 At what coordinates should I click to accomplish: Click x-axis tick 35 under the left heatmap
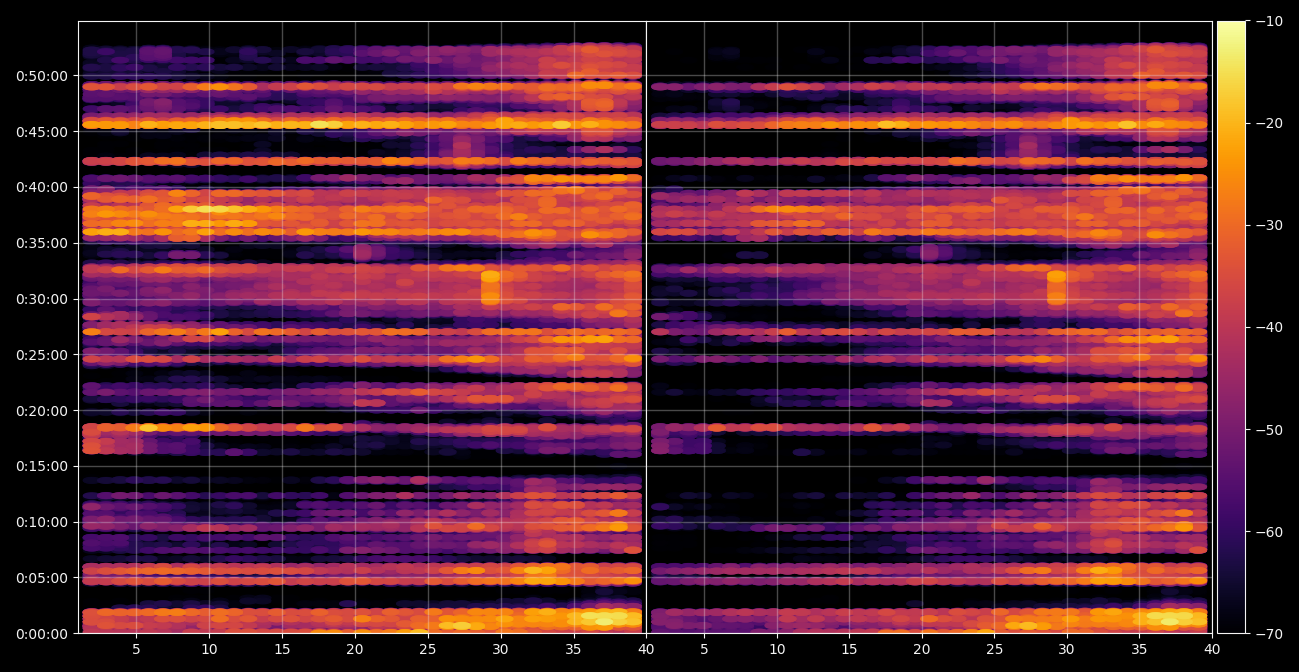point(573,649)
